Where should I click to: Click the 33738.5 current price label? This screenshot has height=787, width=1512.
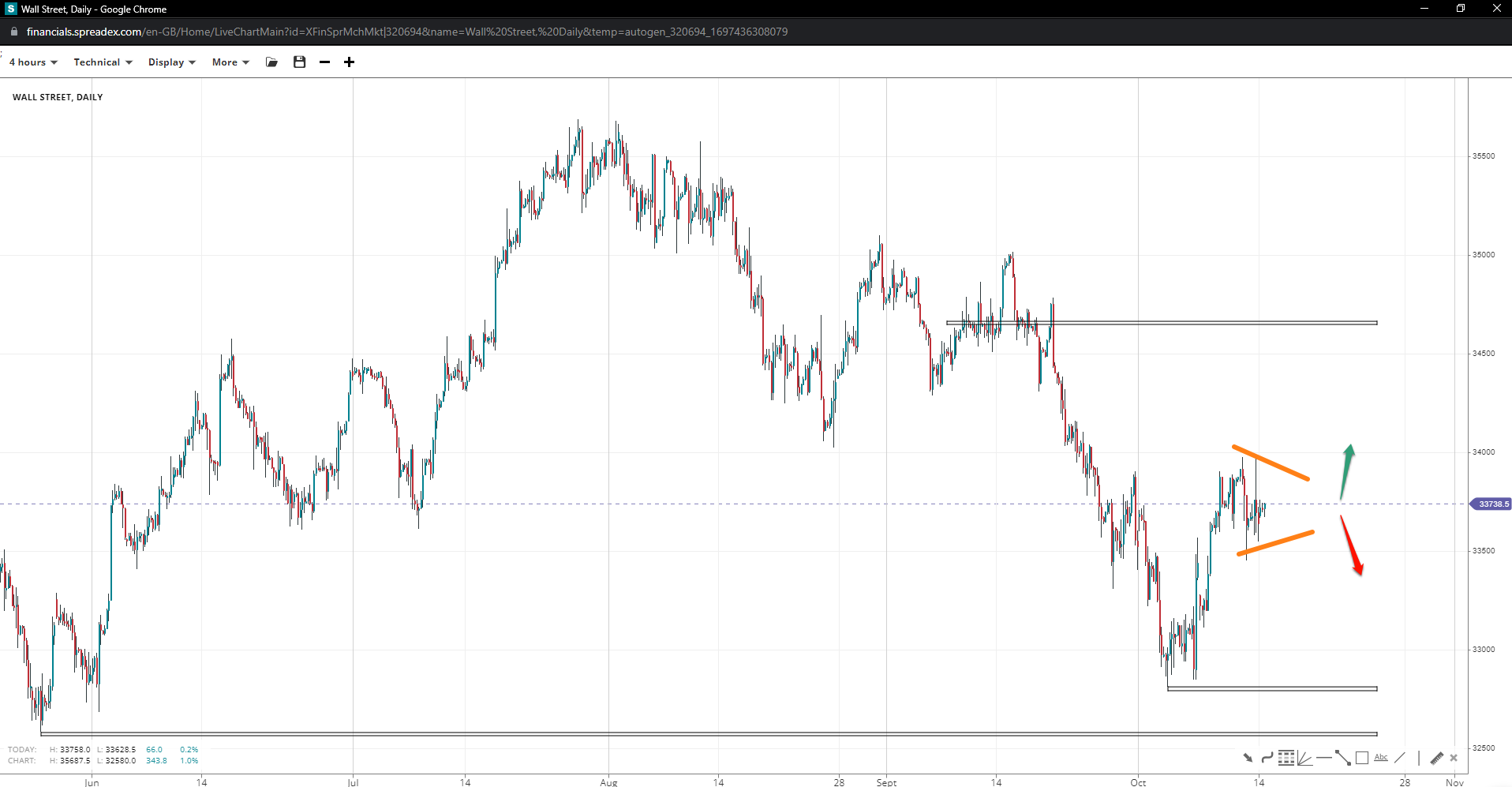1491,504
